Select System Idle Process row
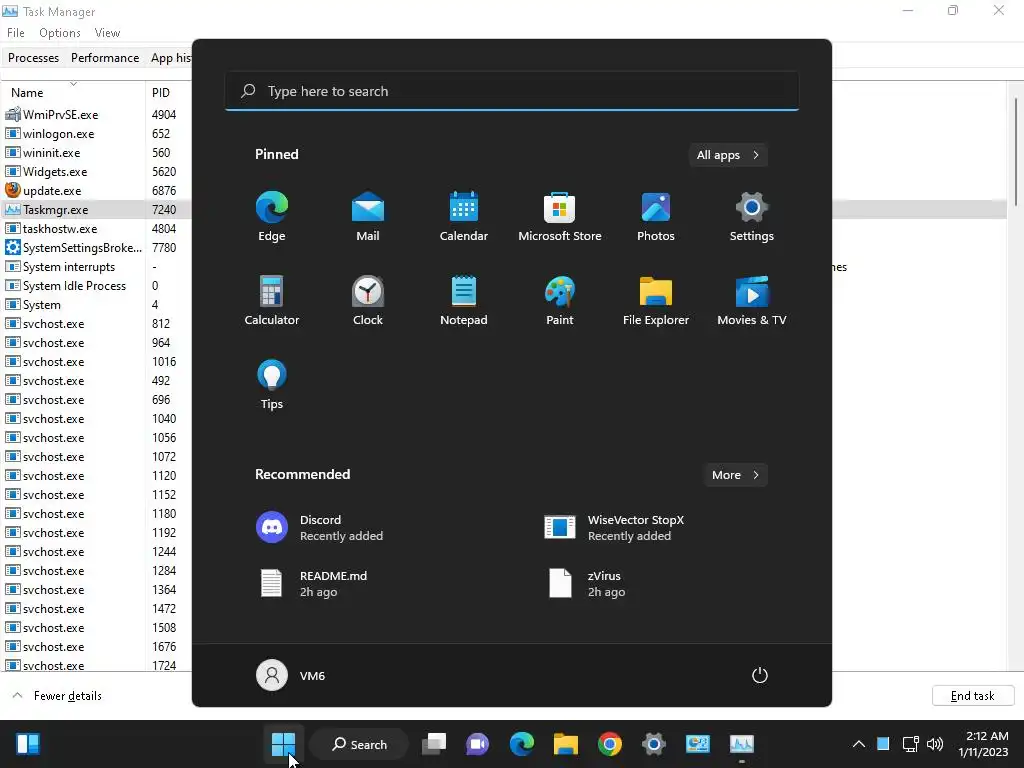 pyautogui.click(x=97, y=285)
